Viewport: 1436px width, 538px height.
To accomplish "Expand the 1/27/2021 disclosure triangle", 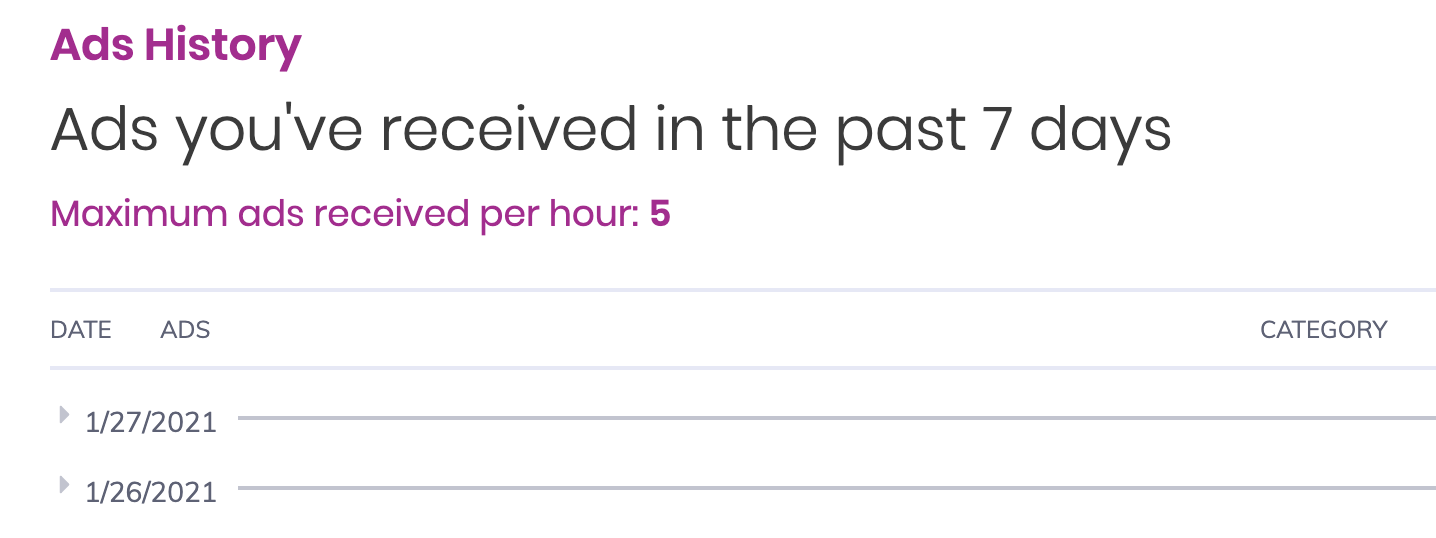I will 65,414.
